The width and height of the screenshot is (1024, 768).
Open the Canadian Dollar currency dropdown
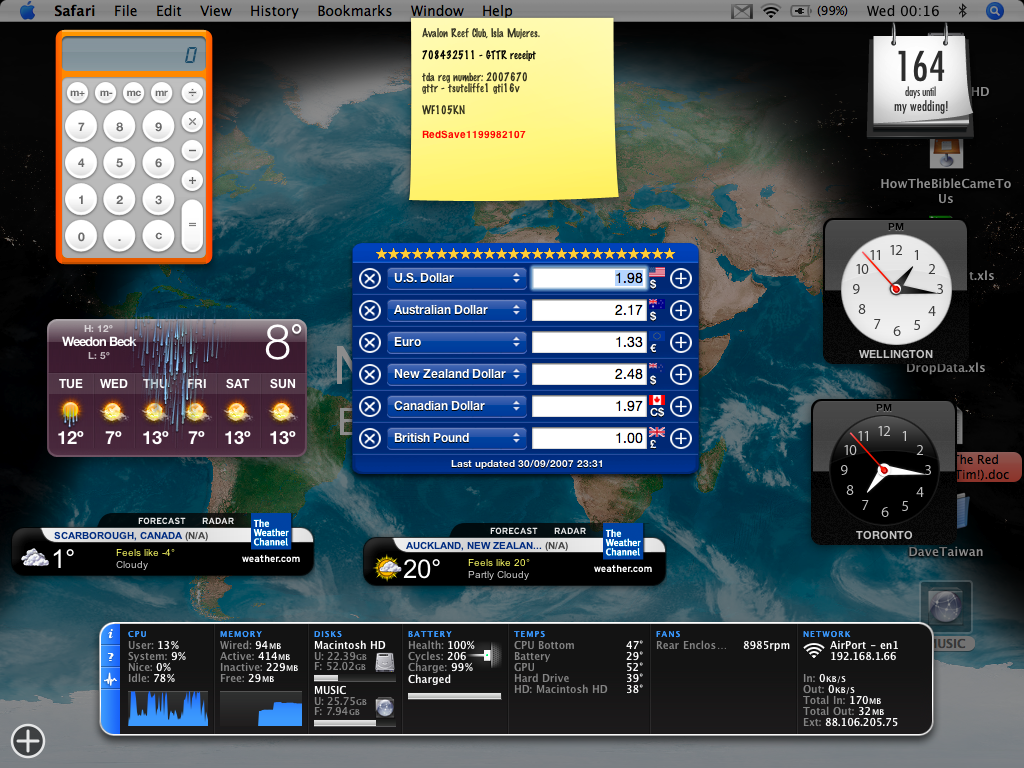(x=456, y=406)
